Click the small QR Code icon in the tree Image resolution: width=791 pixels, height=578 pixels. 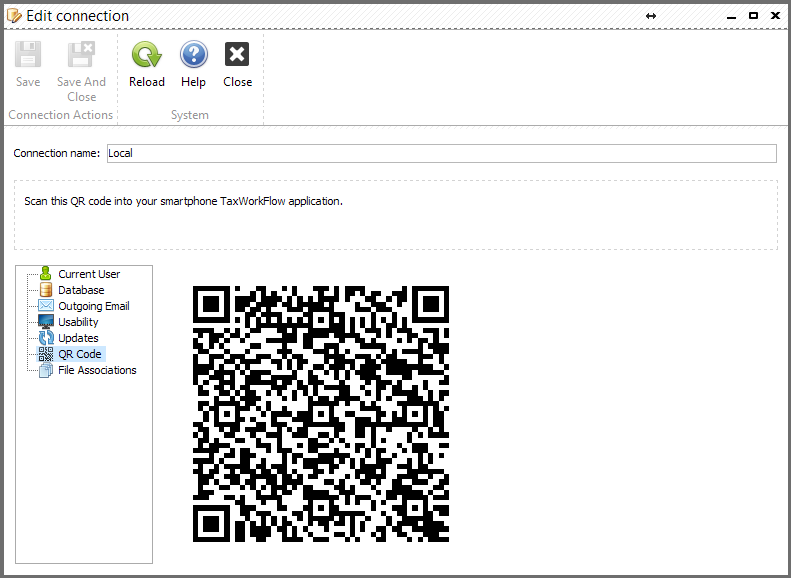click(46, 354)
